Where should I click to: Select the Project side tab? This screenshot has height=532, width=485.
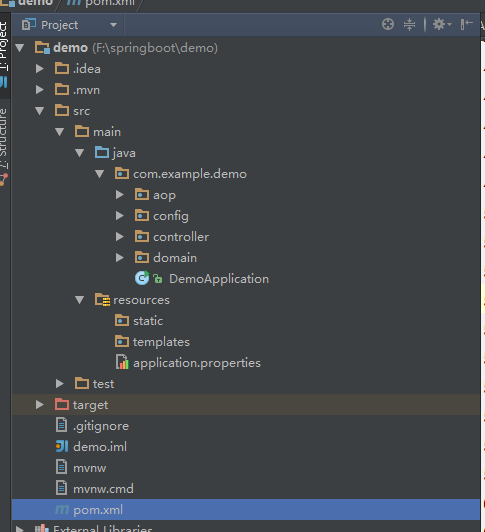click(4, 46)
